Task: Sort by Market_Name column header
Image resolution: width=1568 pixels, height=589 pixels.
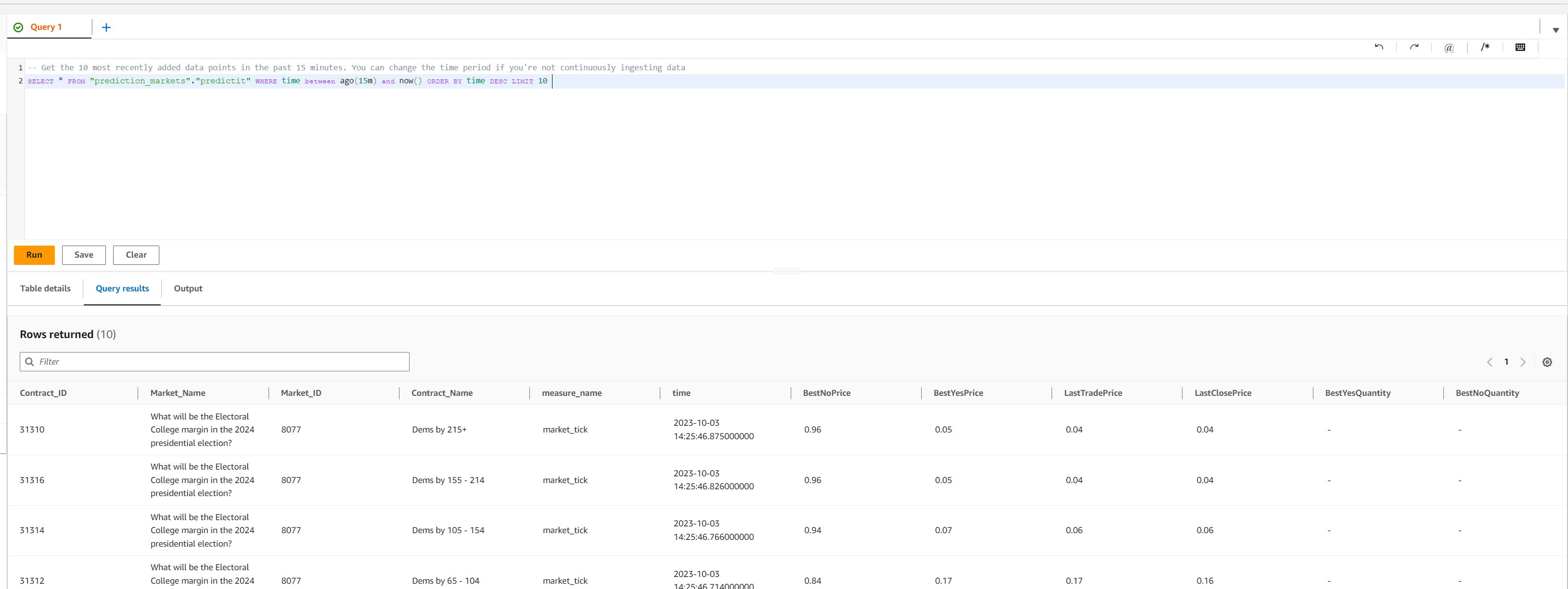Action: click(x=178, y=393)
